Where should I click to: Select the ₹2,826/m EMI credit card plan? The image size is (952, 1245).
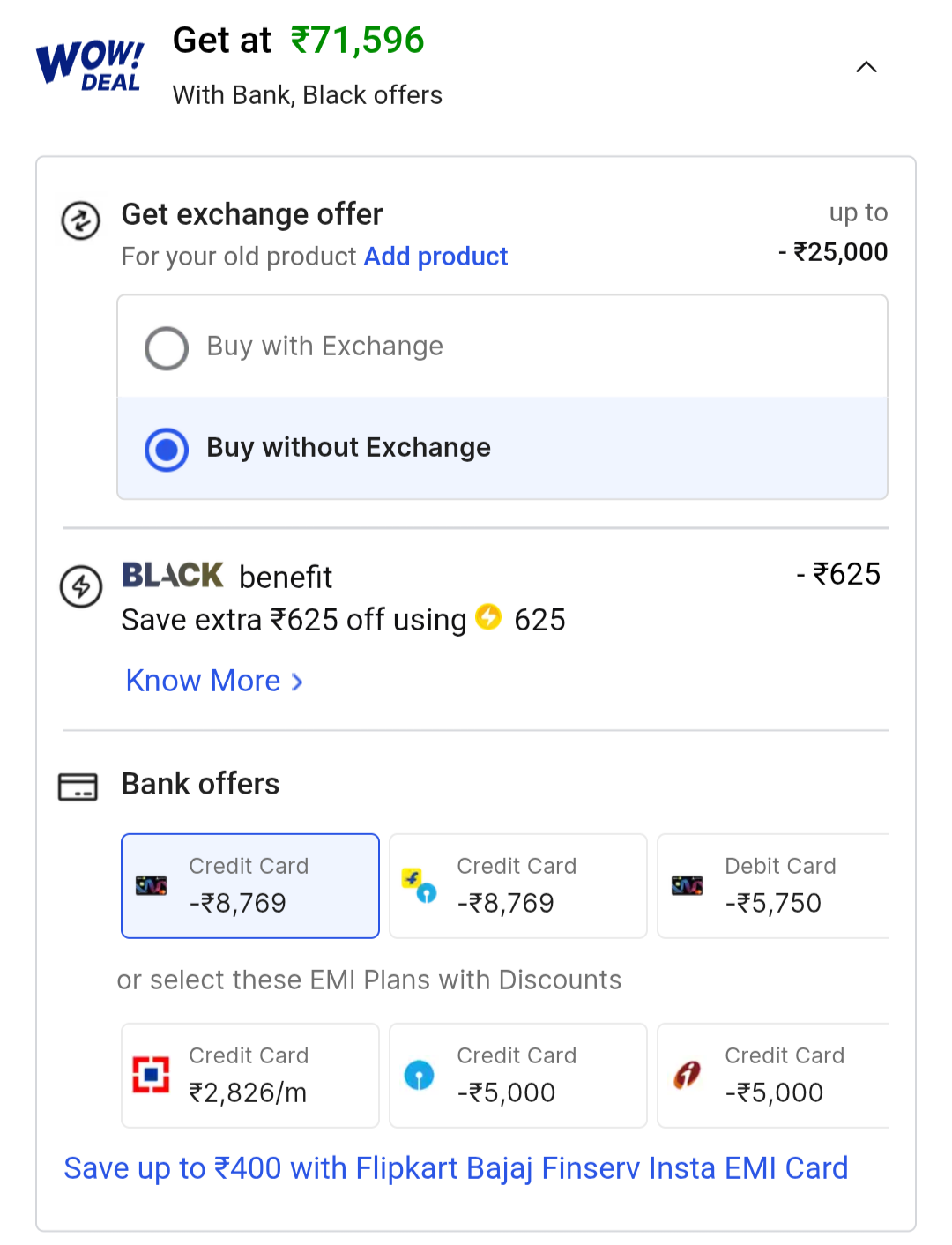click(250, 1076)
